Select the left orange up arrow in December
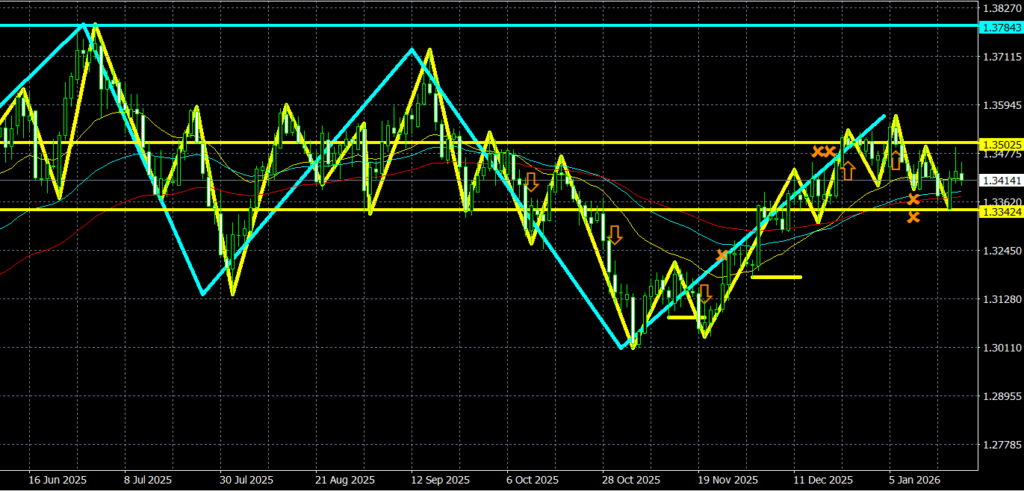The image size is (1024, 491). 847,170
